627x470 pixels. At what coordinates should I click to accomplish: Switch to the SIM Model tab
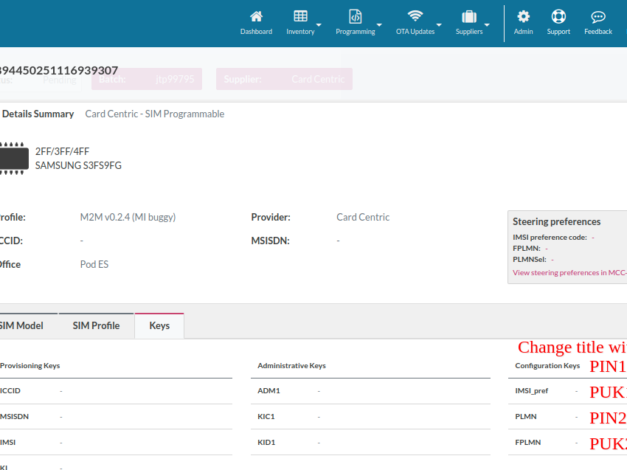coord(20,326)
